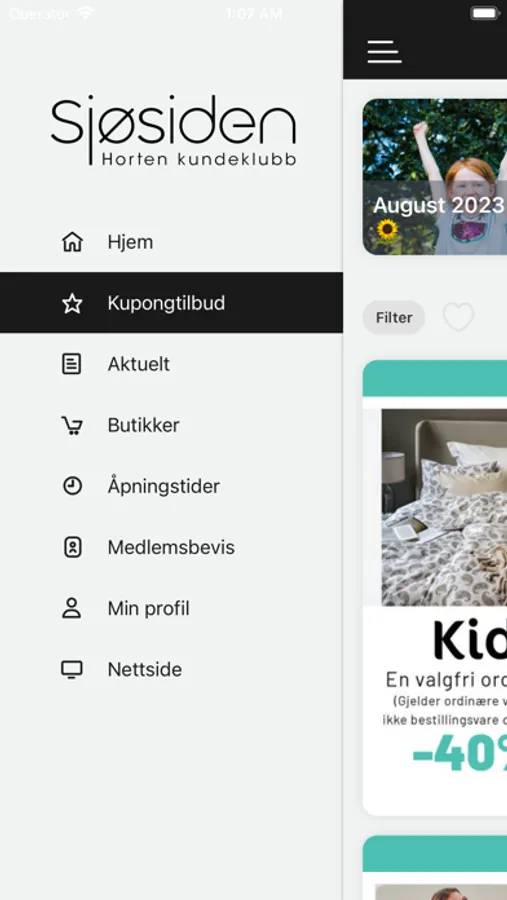The image size is (507, 900).
Task: Select Kupongtilbud in the side menu
Action: click(x=171, y=303)
